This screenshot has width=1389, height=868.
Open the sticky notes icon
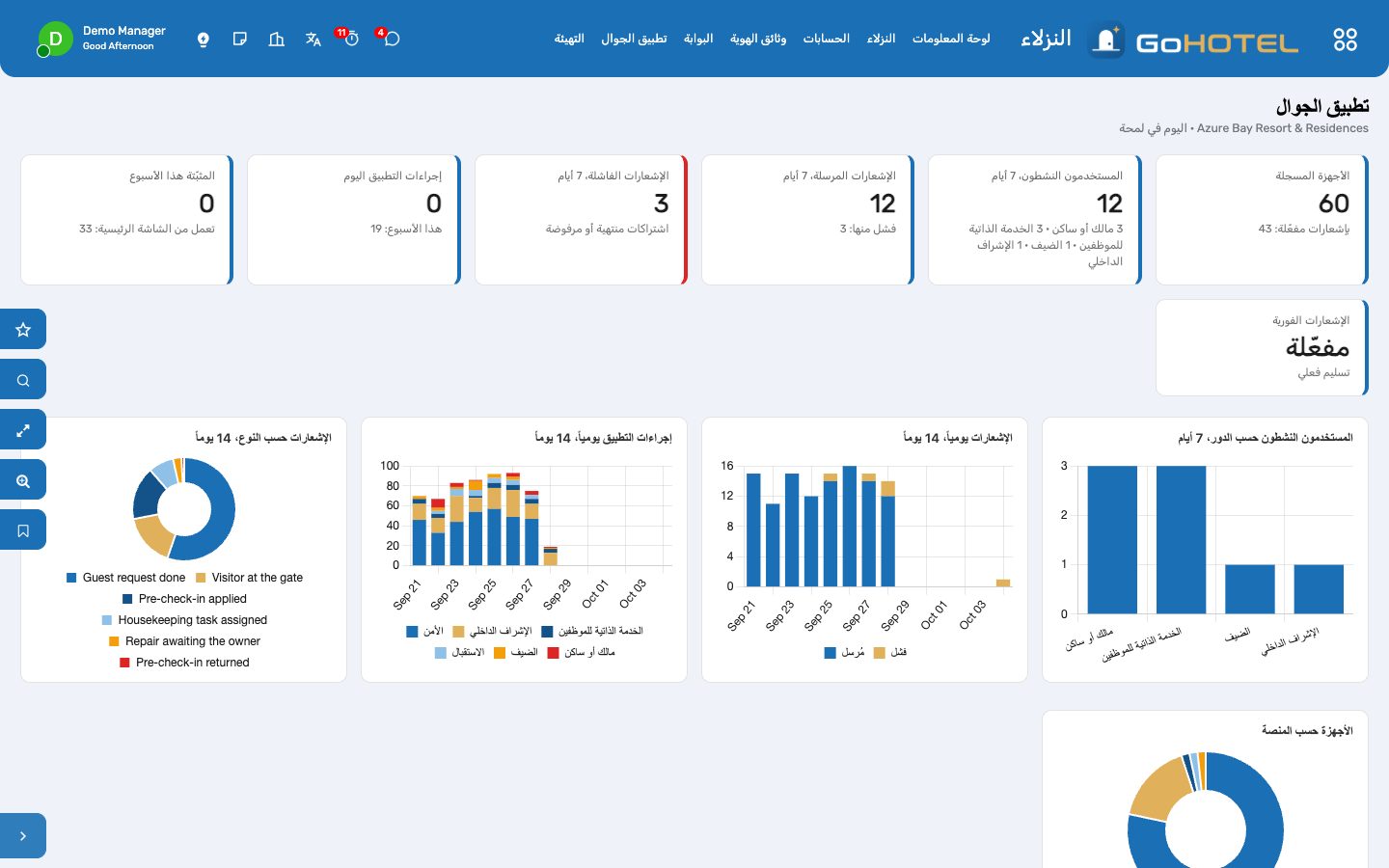(x=240, y=39)
